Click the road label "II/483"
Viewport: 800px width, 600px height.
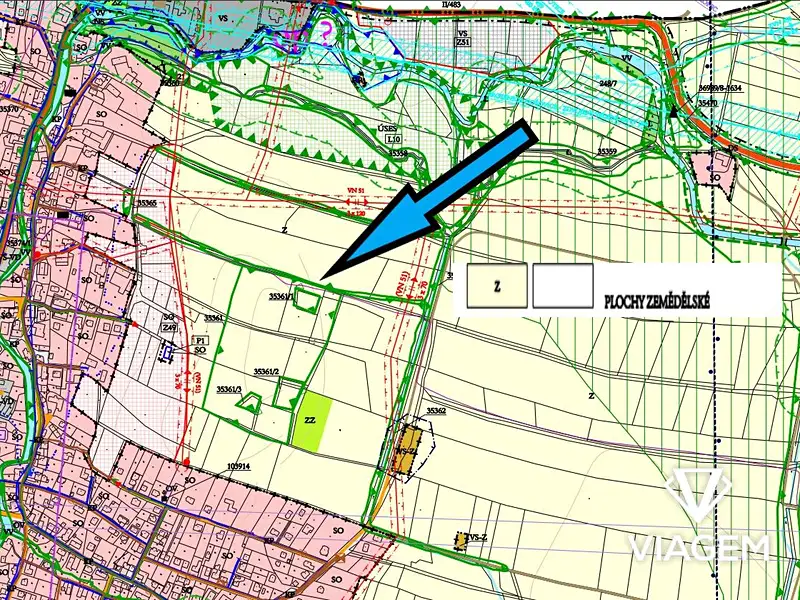pyautogui.click(x=454, y=5)
